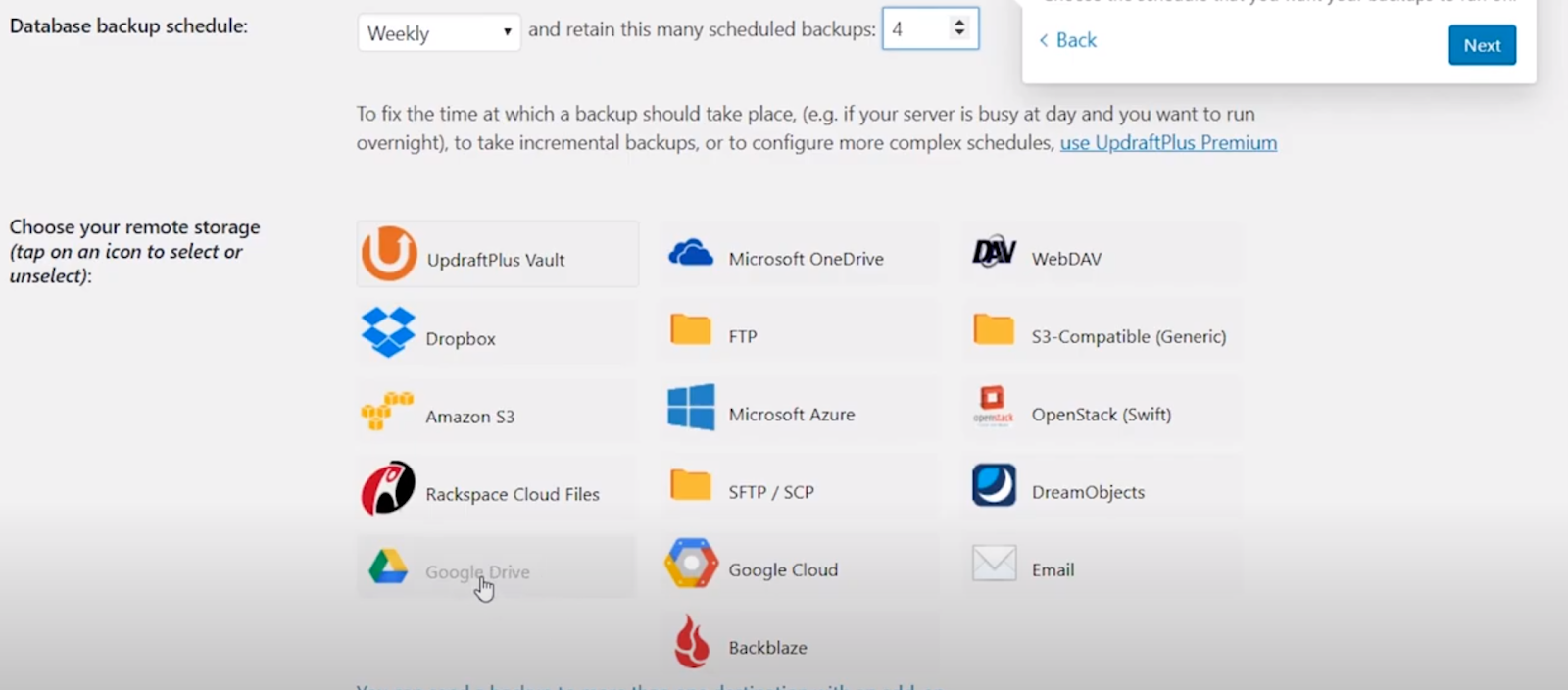The width and height of the screenshot is (1568, 690).
Task: Click the Google Cloud label
Action: pos(783,570)
